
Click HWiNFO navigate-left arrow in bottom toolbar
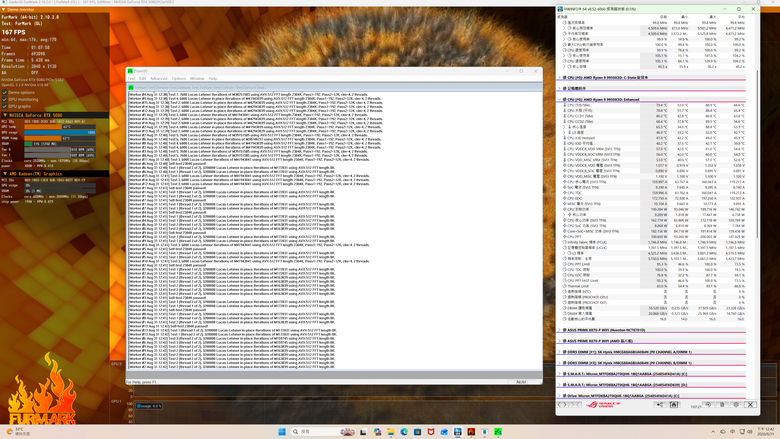[x=562, y=405]
